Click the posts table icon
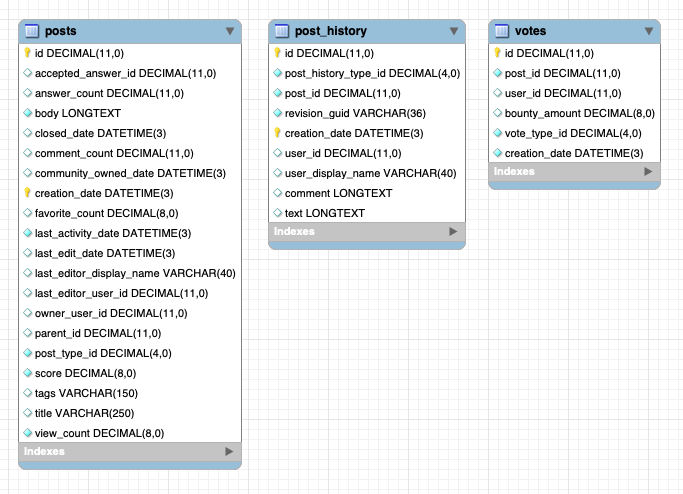This screenshot has height=494, width=683. click(x=31, y=31)
